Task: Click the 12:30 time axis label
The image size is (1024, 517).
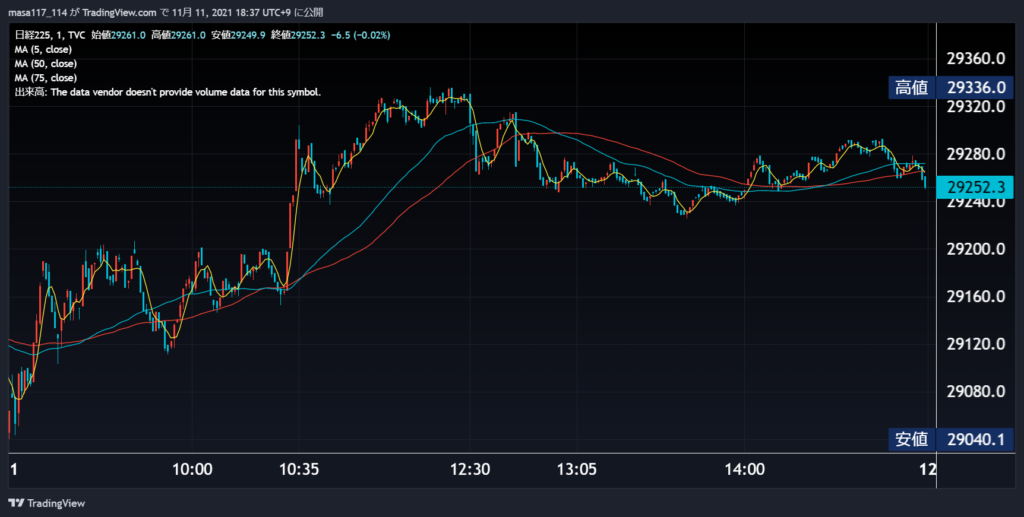Action: click(x=470, y=469)
